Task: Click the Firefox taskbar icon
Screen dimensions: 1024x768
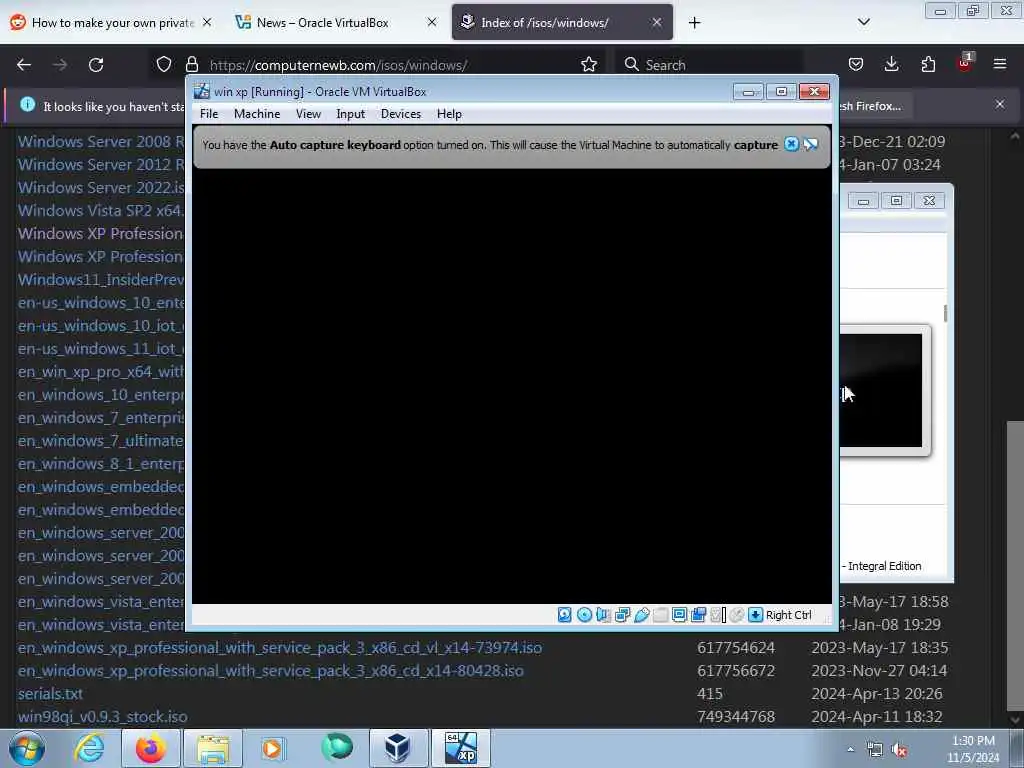Action: 151,748
